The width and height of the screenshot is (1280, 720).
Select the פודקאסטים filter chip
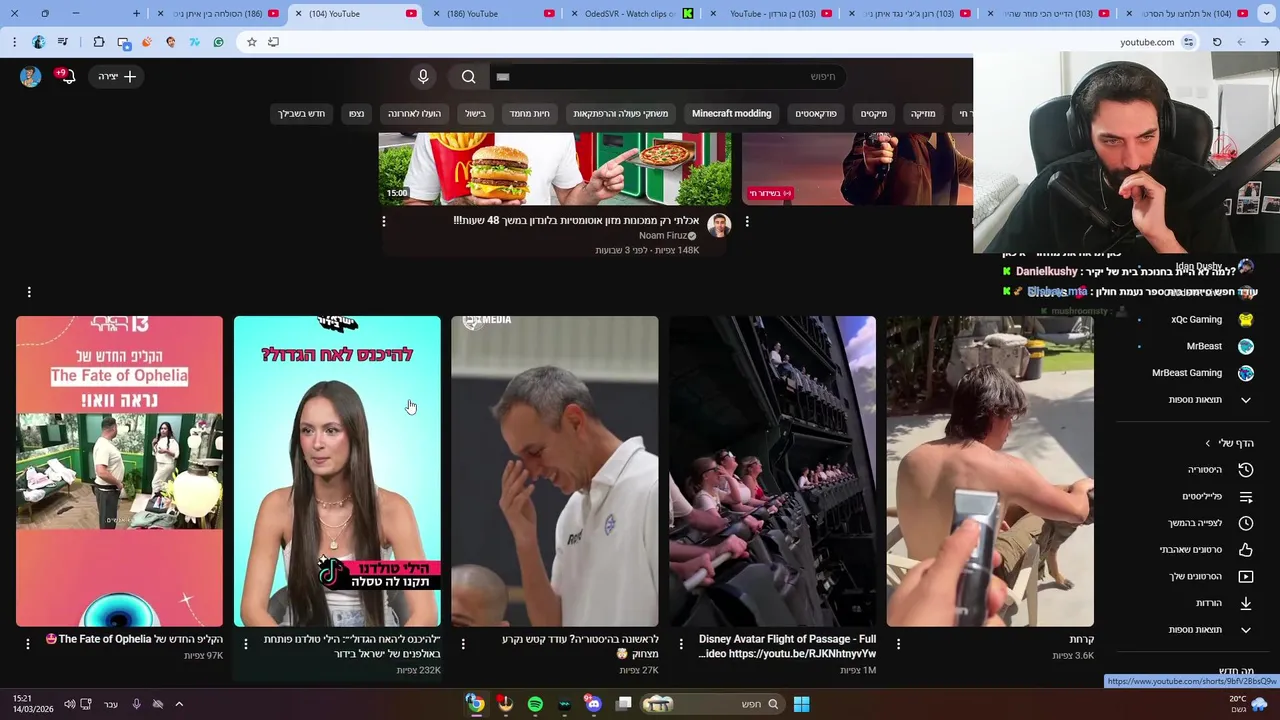816,114
